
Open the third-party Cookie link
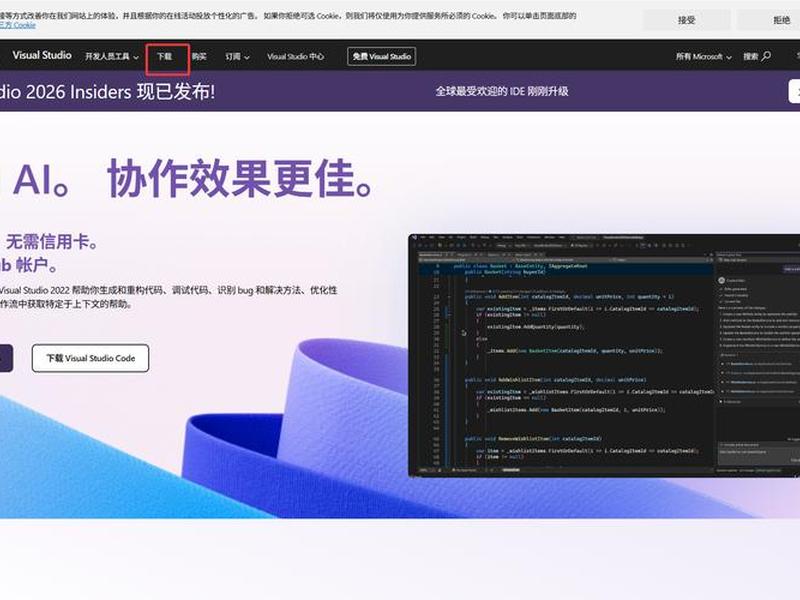18,25
